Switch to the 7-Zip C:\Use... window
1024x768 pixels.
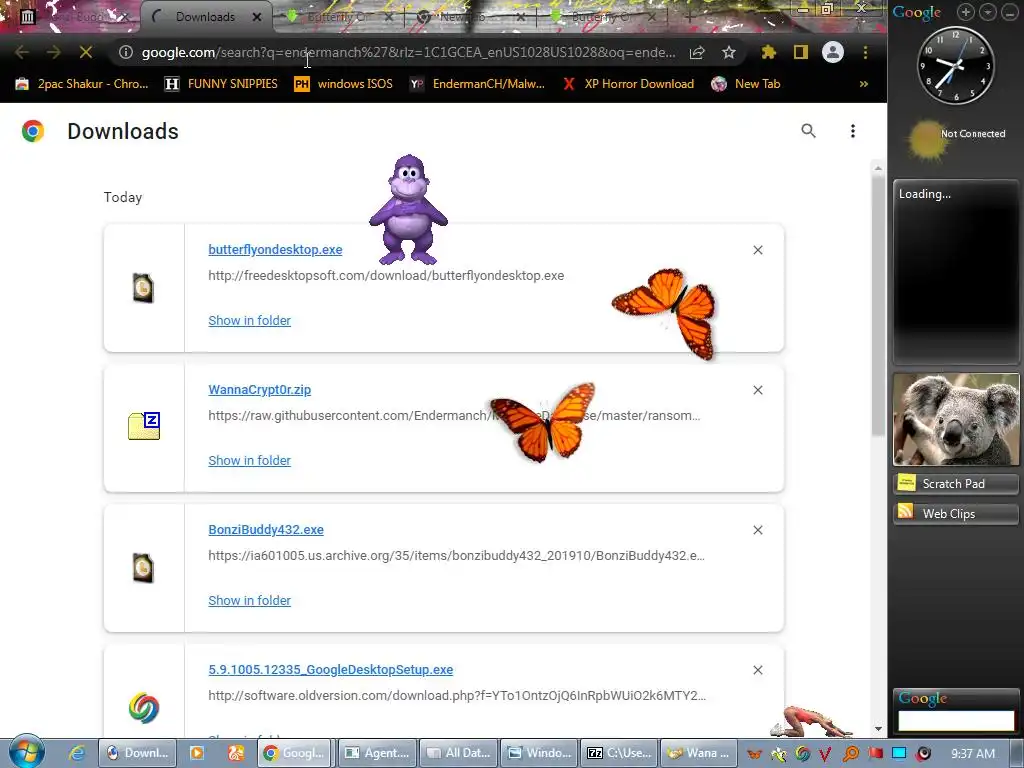tap(619, 753)
